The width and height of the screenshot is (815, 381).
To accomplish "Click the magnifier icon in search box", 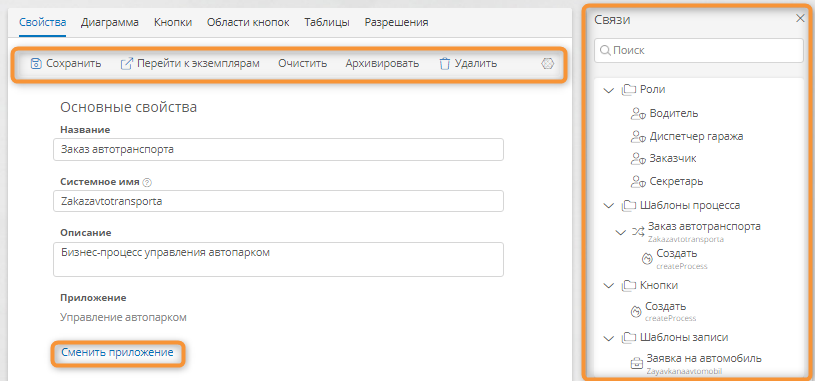I will 606,50.
